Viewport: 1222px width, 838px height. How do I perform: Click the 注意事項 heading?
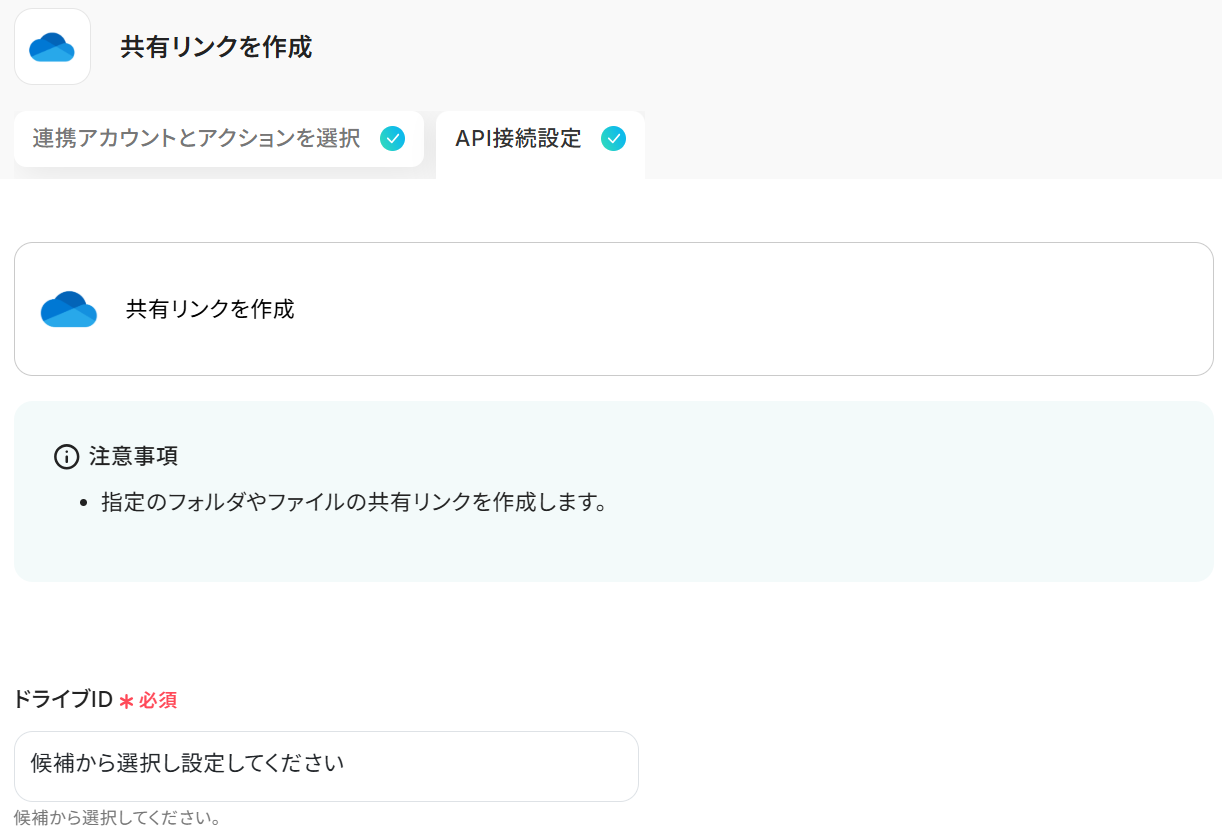(134, 457)
